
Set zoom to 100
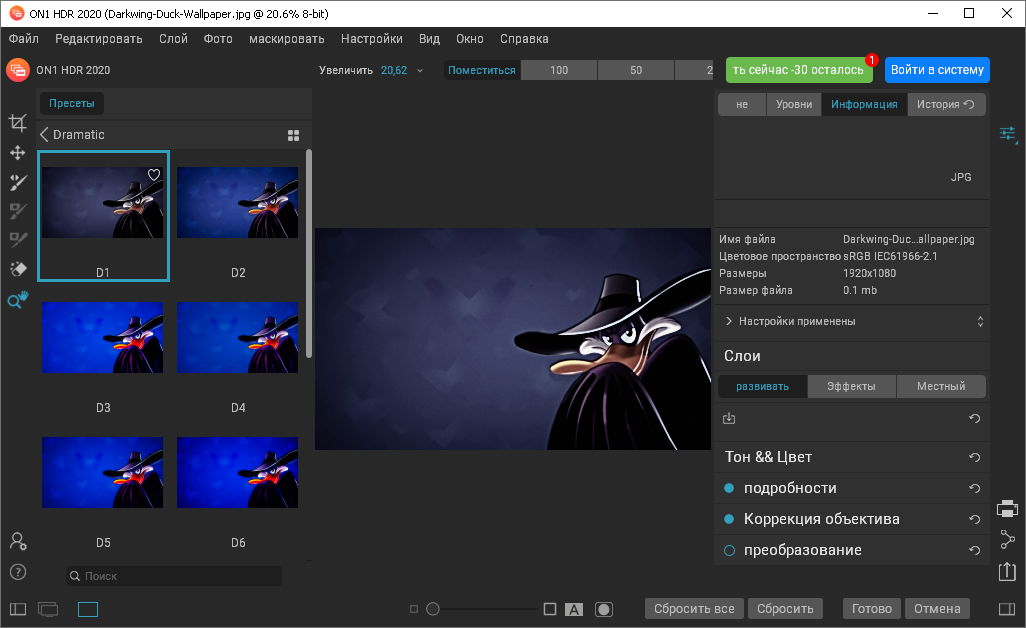[x=559, y=70]
